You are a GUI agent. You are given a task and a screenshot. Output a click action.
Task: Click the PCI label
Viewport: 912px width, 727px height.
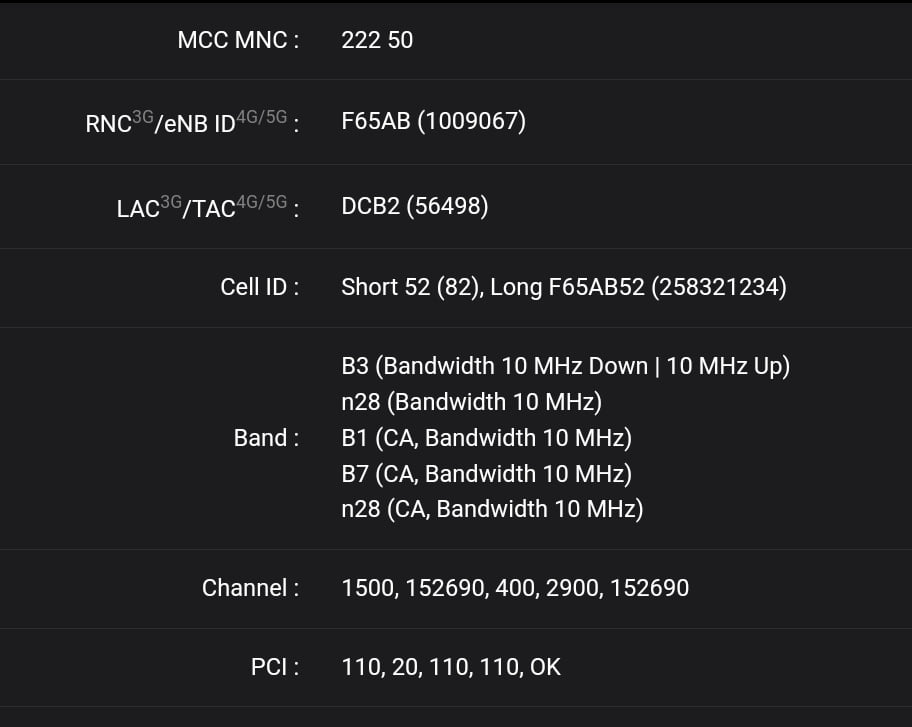[275, 667]
